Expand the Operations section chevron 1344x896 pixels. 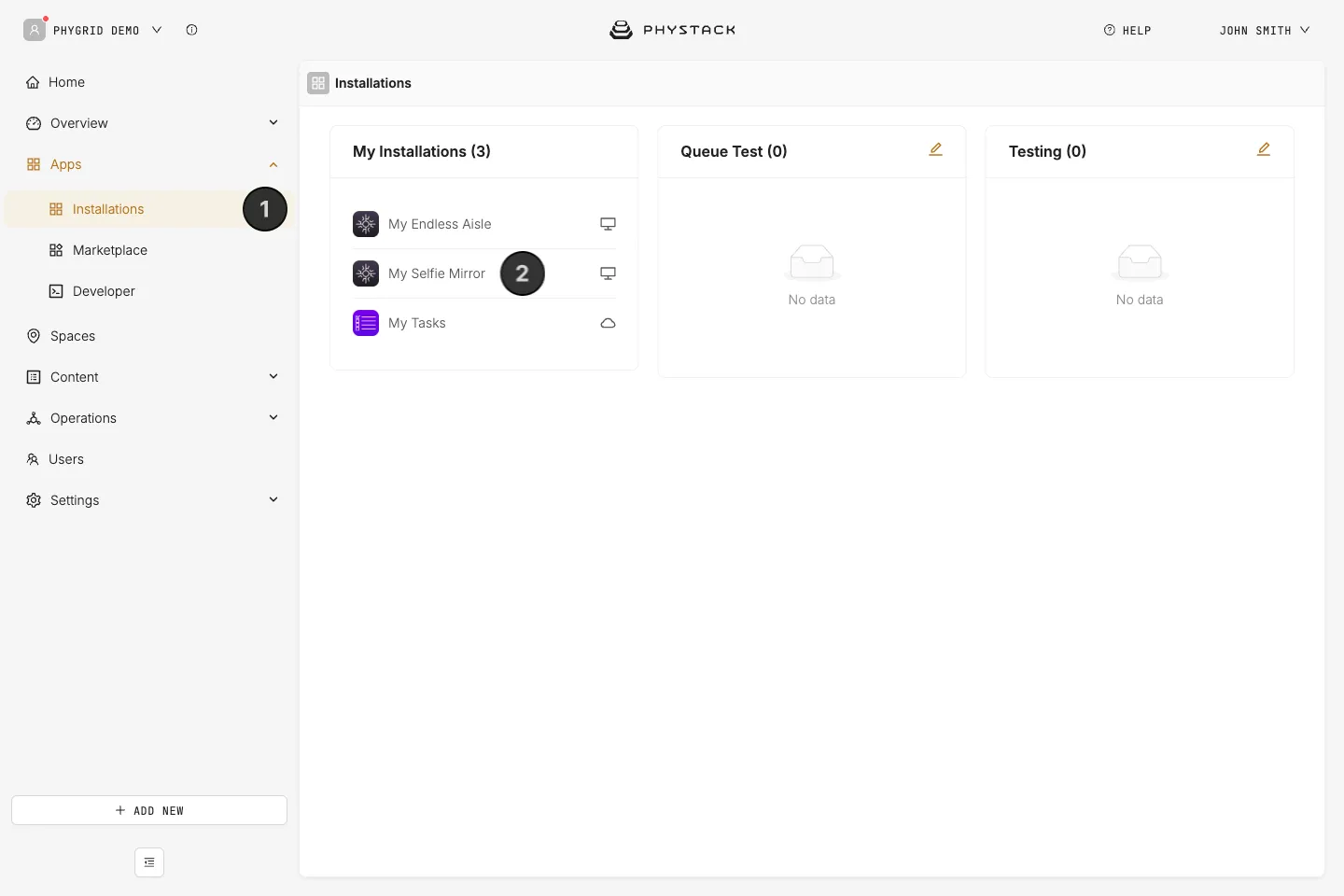(x=273, y=418)
